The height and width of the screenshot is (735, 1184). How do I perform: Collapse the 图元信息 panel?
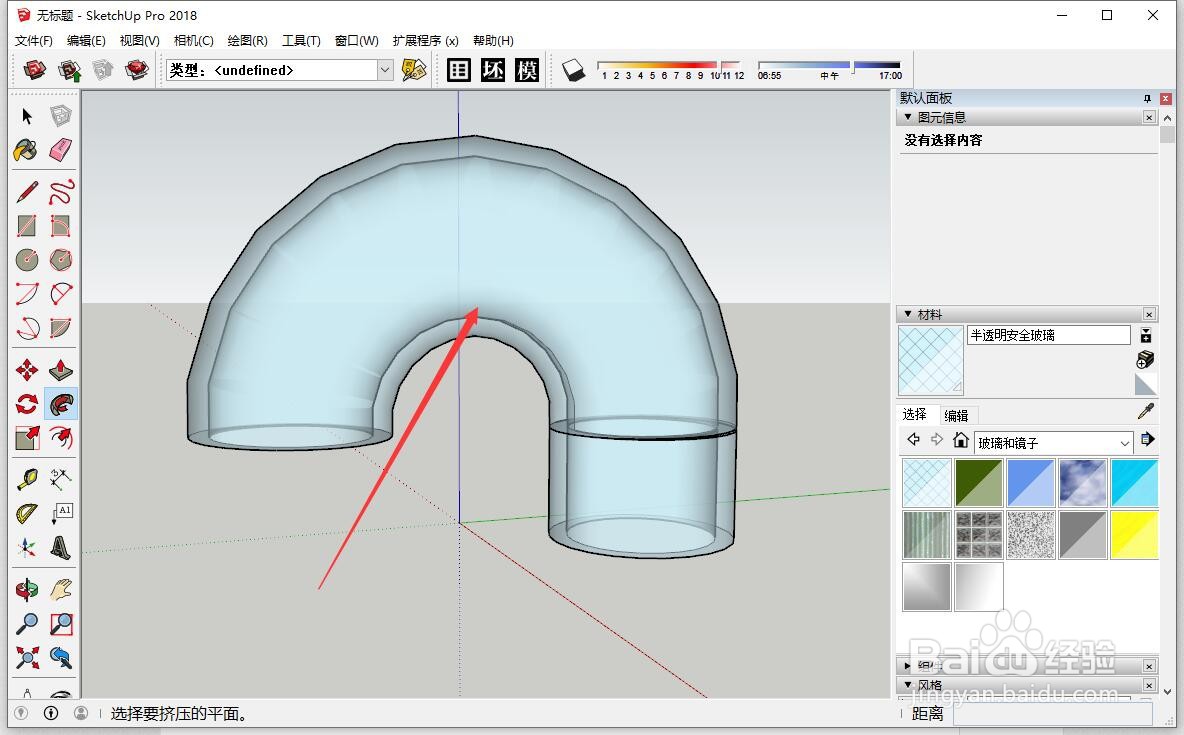907,117
